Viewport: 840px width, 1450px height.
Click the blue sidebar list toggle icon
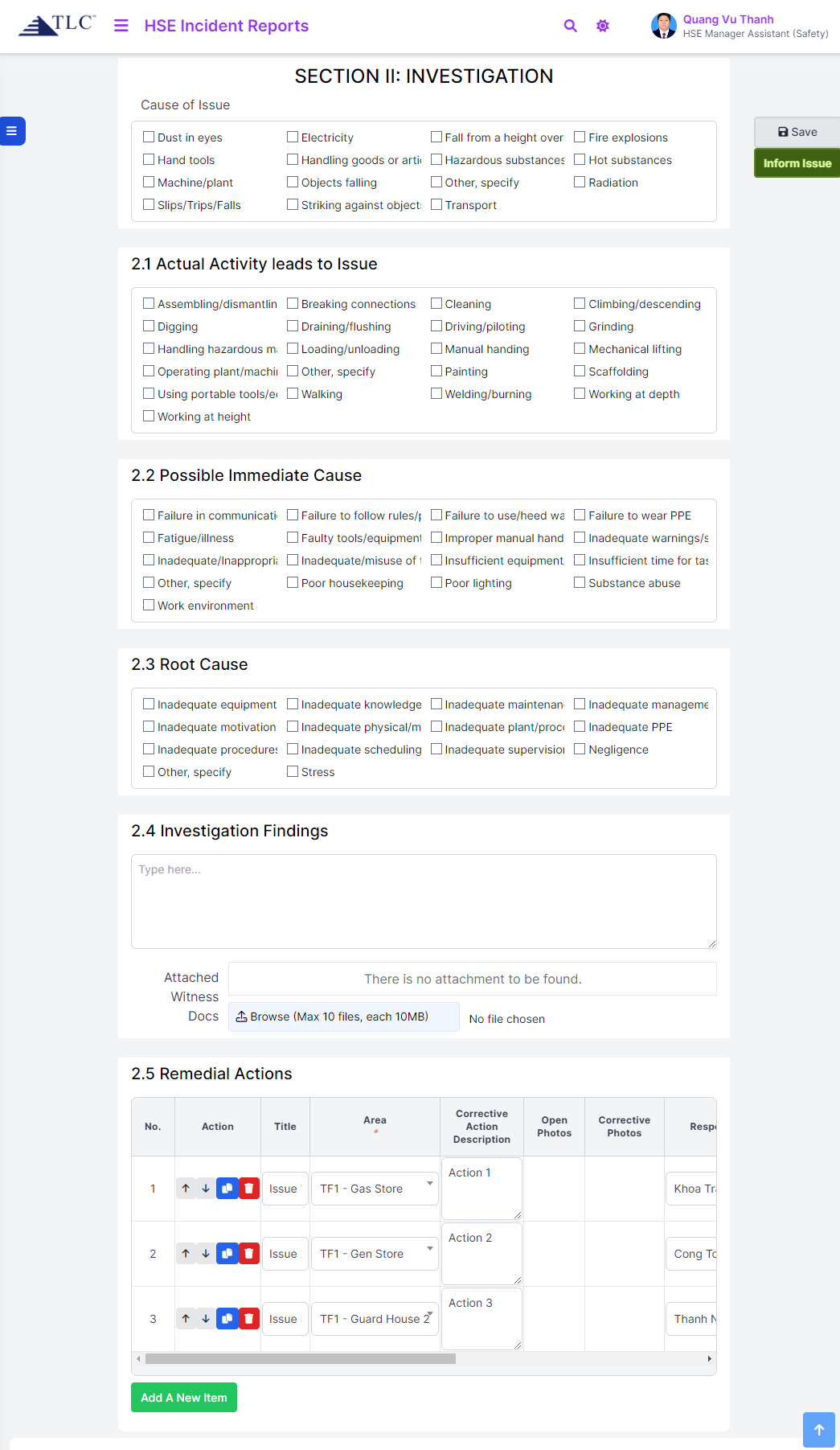tap(12, 131)
